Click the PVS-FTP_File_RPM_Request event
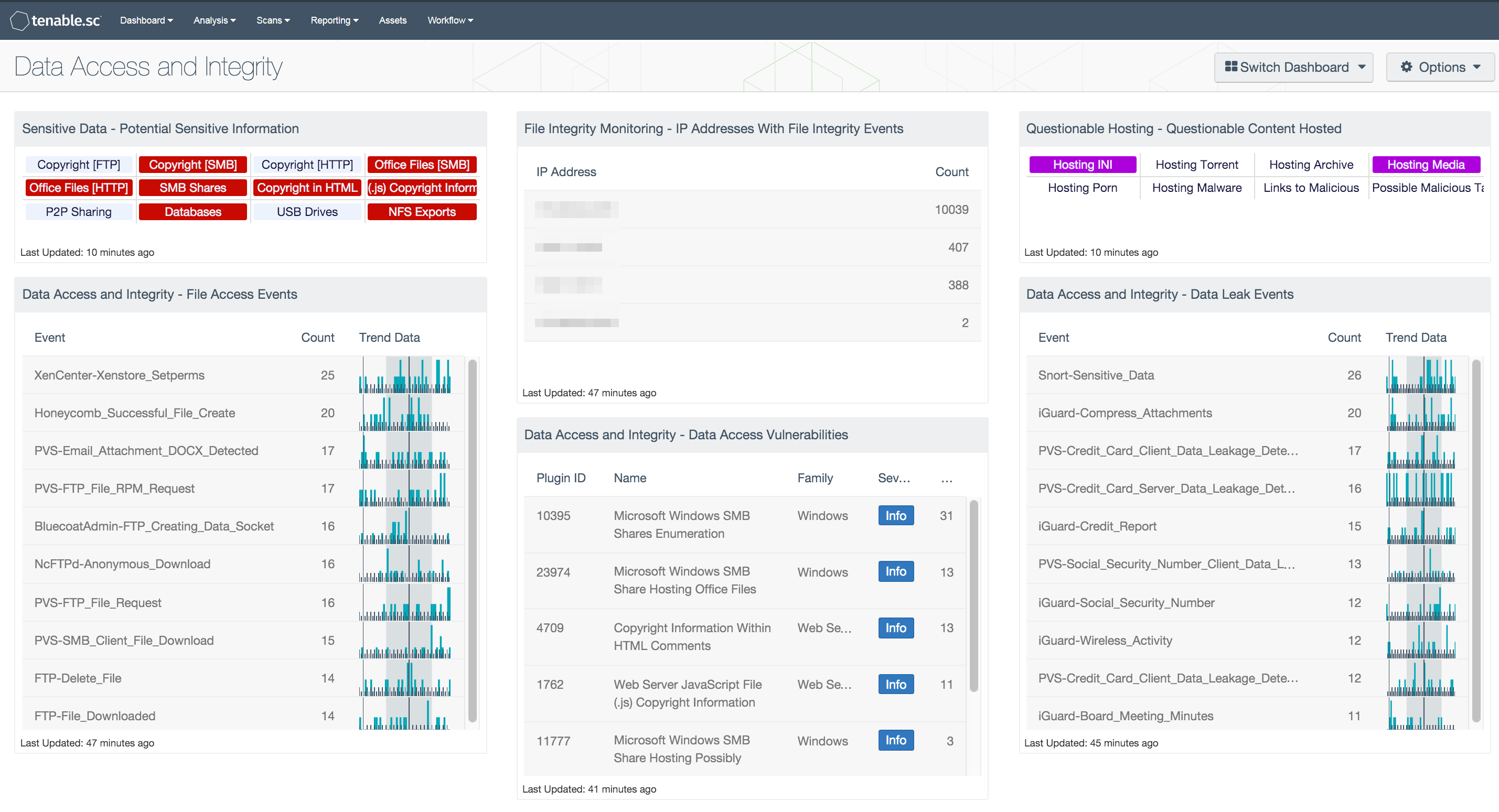This screenshot has height=812, width=1499. coord(243,489)
